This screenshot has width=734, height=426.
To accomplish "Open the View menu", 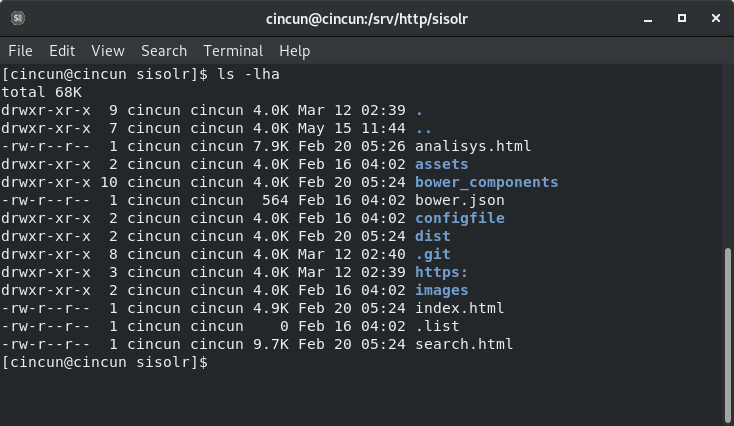I will 108,50.
